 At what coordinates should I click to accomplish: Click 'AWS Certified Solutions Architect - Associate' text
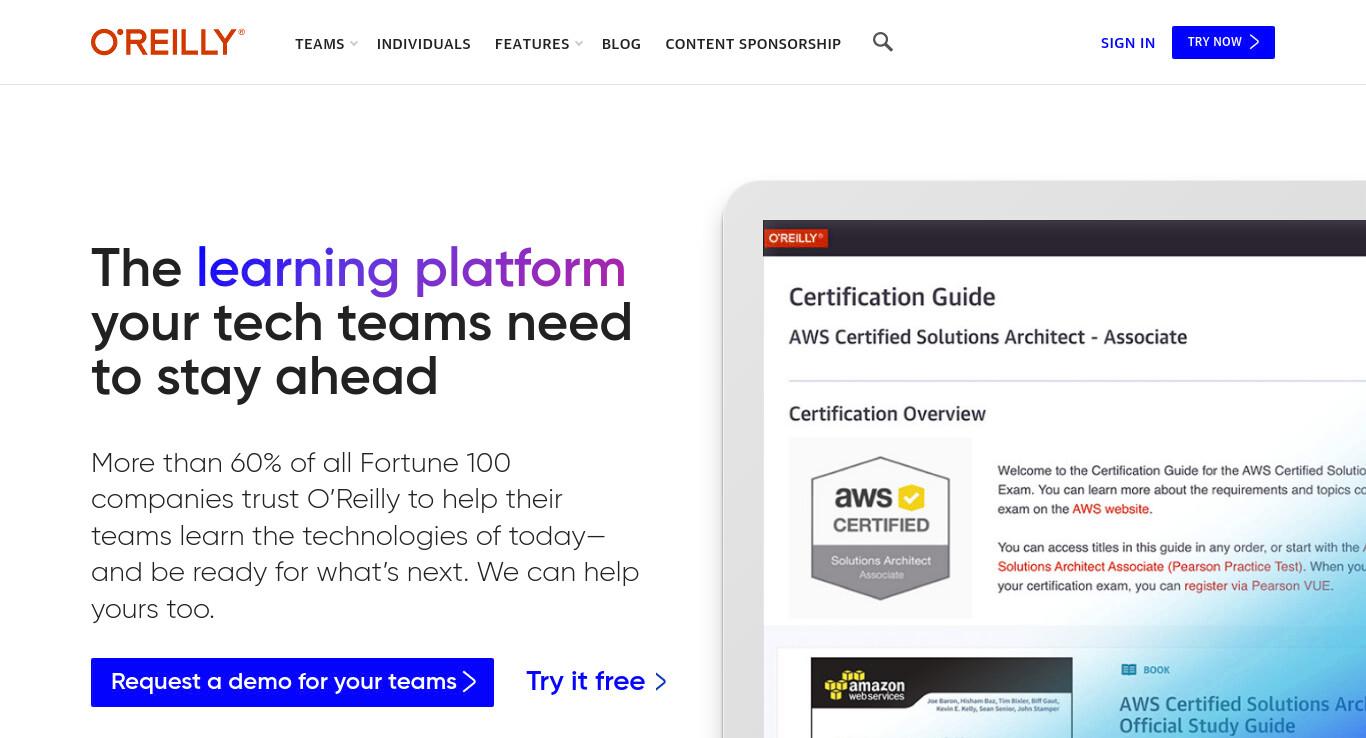click(988, 337)
